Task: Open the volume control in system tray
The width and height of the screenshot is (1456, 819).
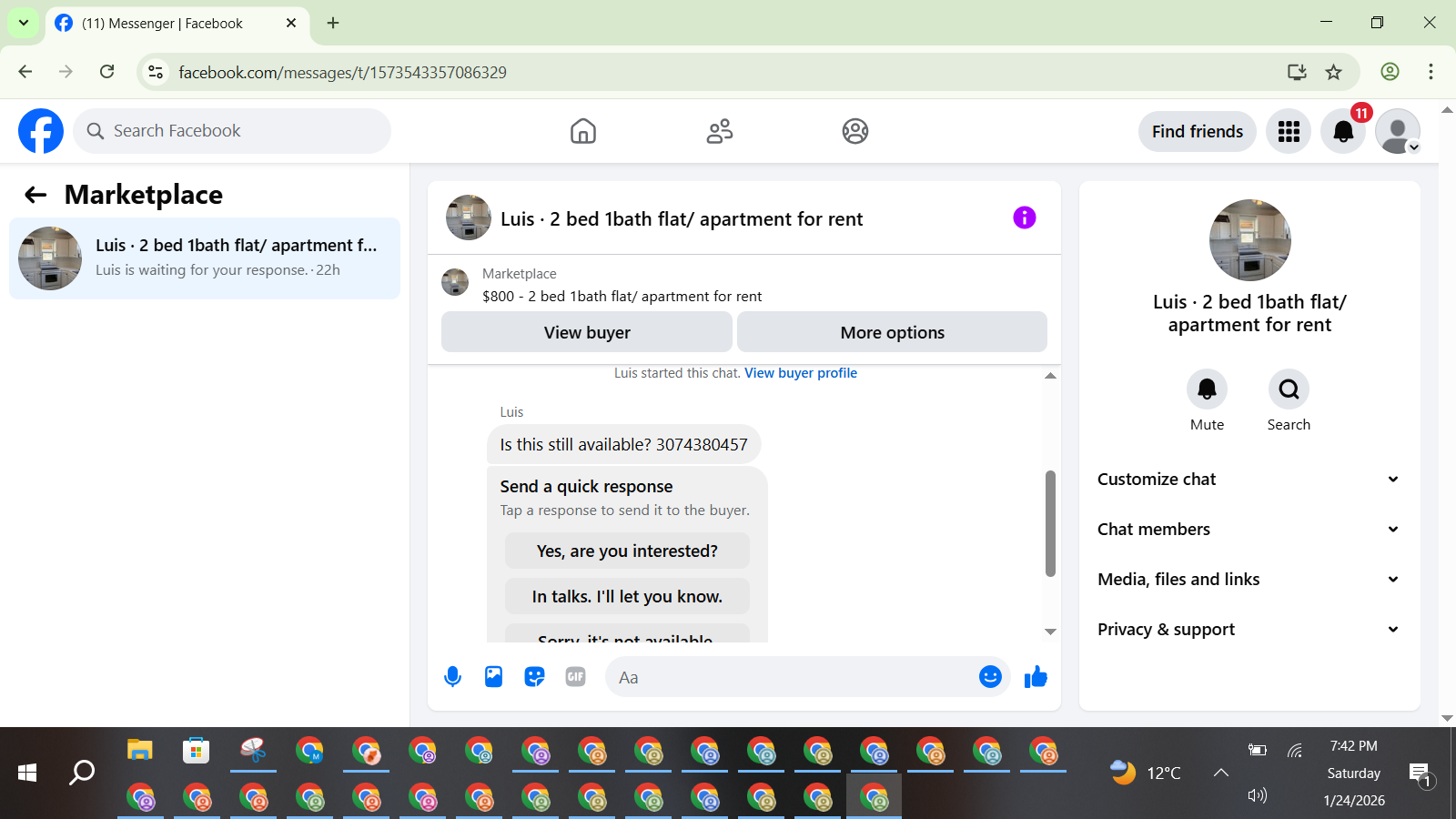Action: tap(1258, 795)
